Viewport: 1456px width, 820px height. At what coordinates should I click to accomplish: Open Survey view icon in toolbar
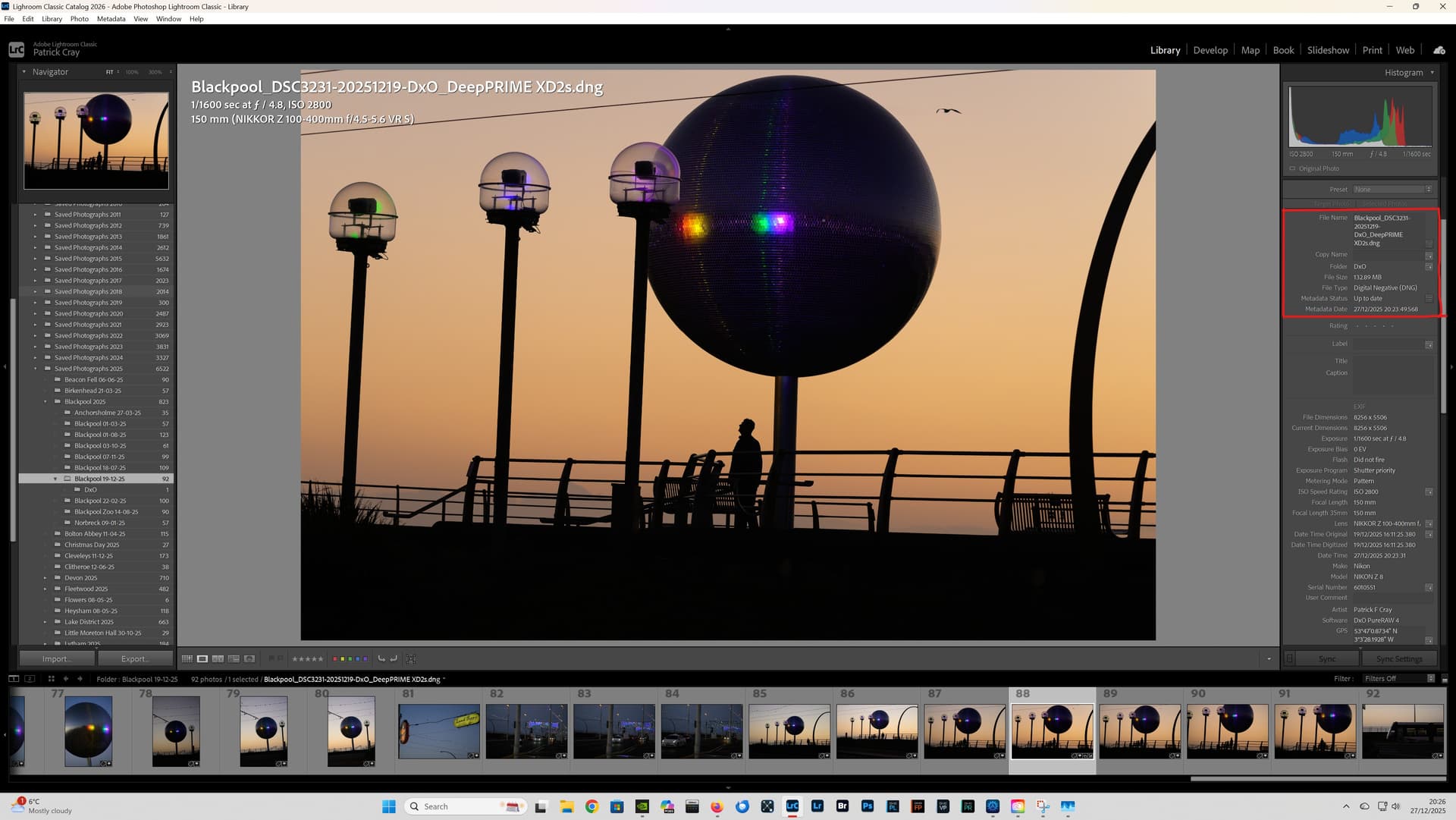coord(234,658)
